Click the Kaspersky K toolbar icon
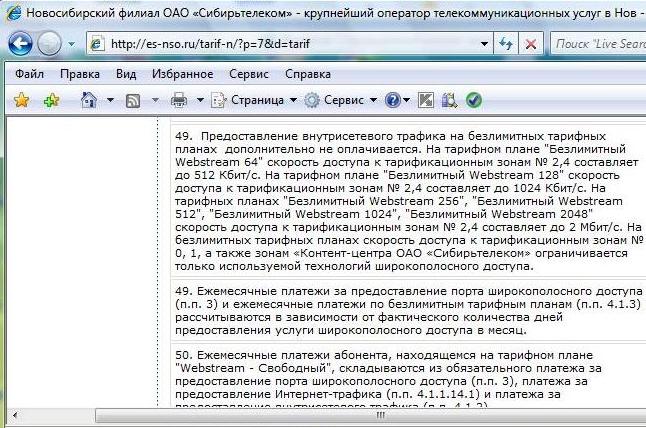Screen dimensions: 646x428 pyautogui.click(x=426, y=100)
